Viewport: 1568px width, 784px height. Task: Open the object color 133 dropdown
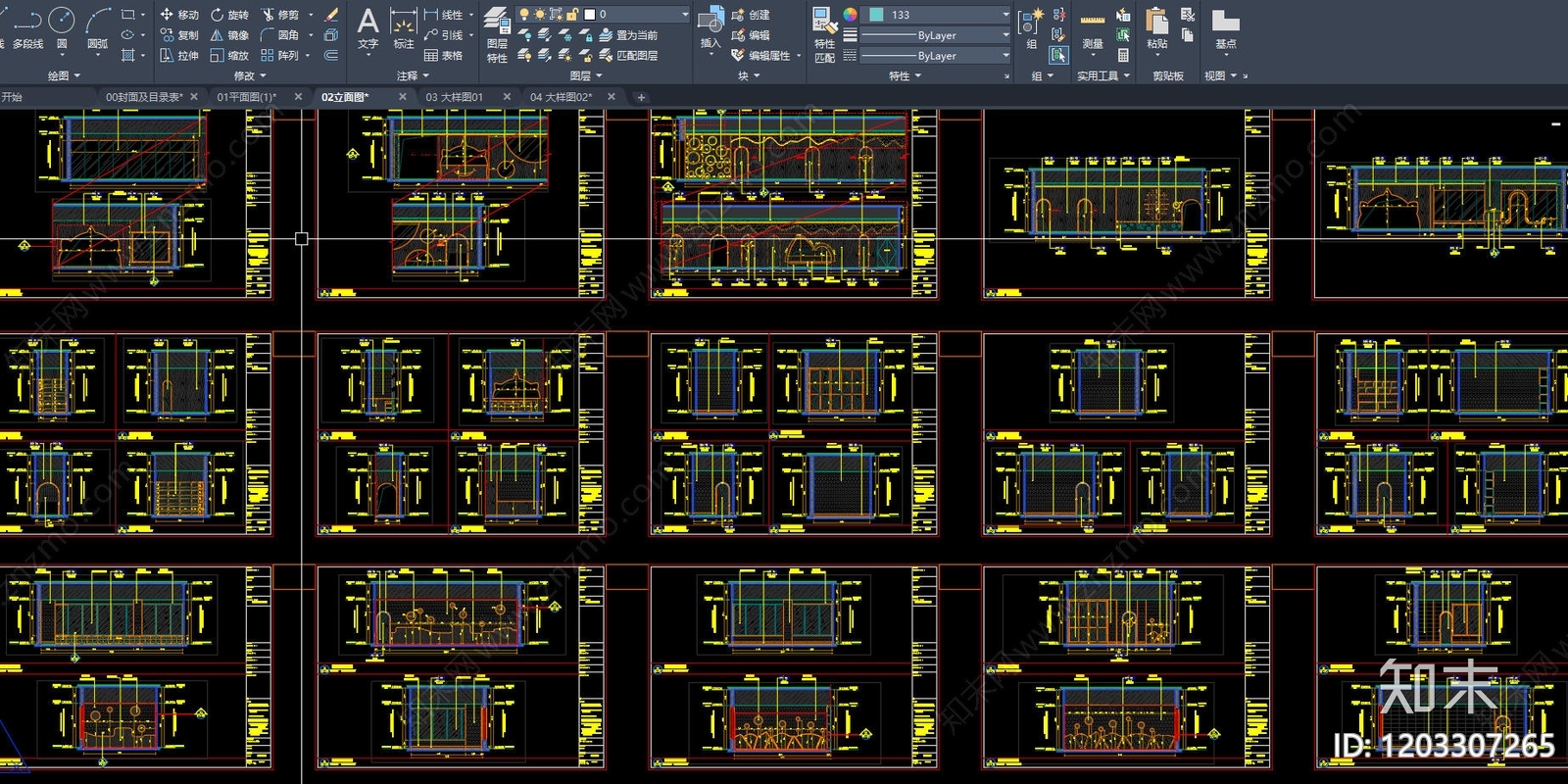tap(1005, 15)
